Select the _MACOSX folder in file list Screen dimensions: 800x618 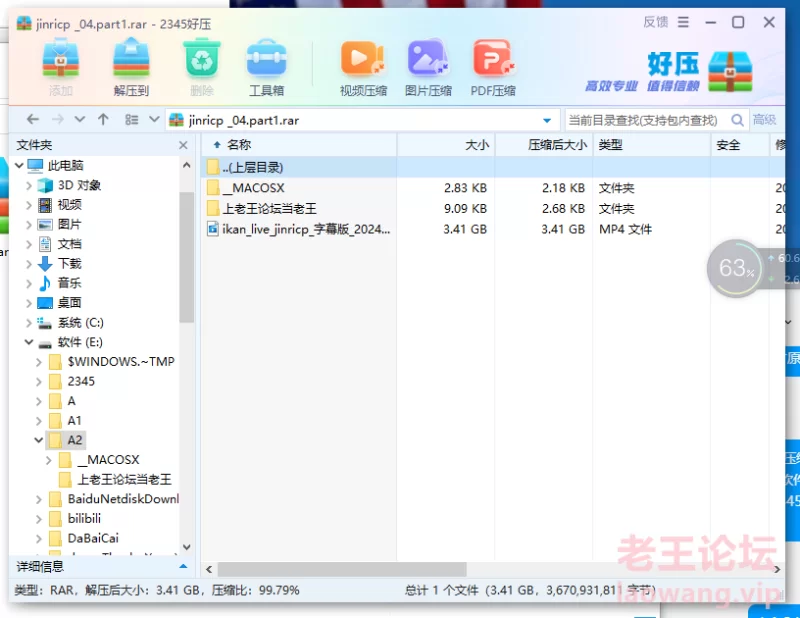click(493, 188)
